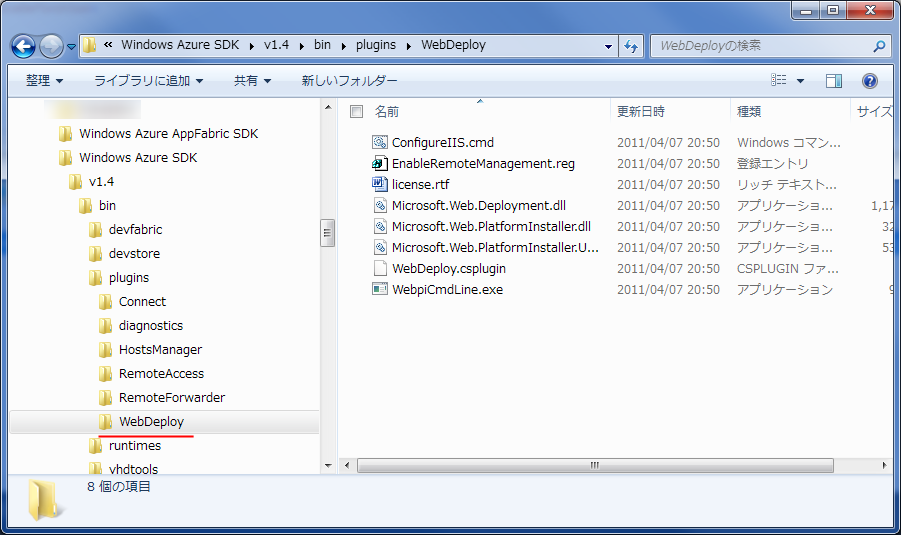This screenshot has height=535, width=901.
Task: Click the file list horizontal scrollbar thumb
Action: click(595, 465)
